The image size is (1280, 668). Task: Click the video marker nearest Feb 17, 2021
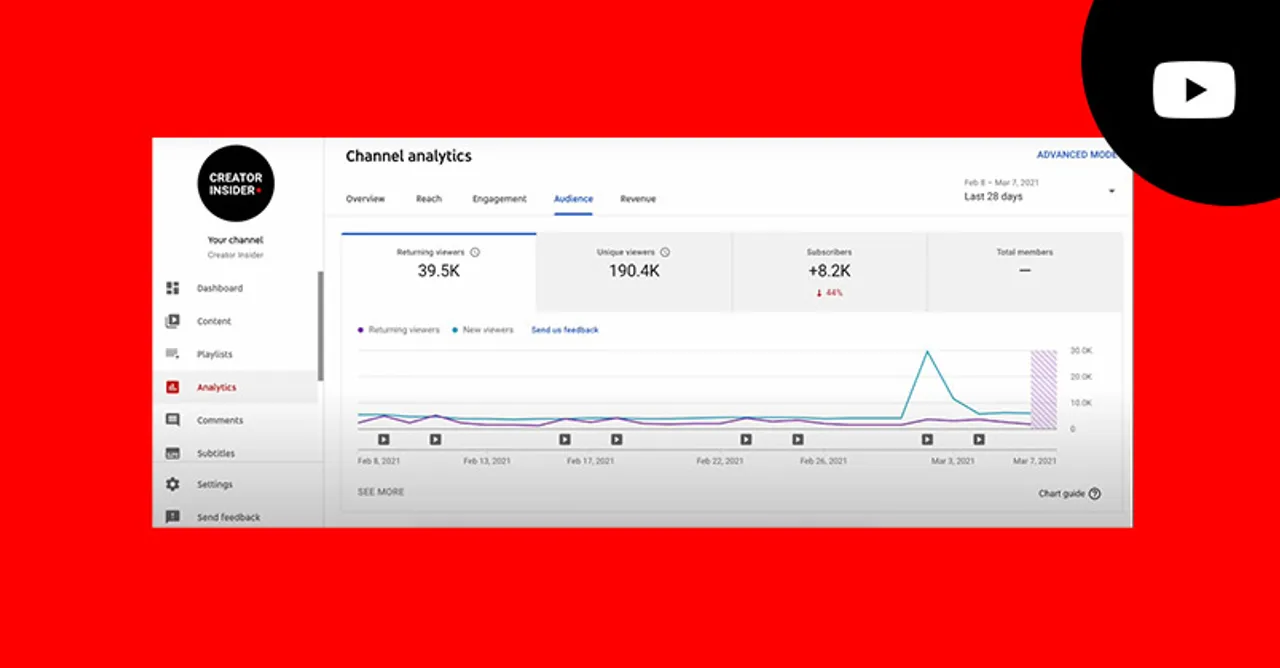pyautogui.click(x=564, y=439)
